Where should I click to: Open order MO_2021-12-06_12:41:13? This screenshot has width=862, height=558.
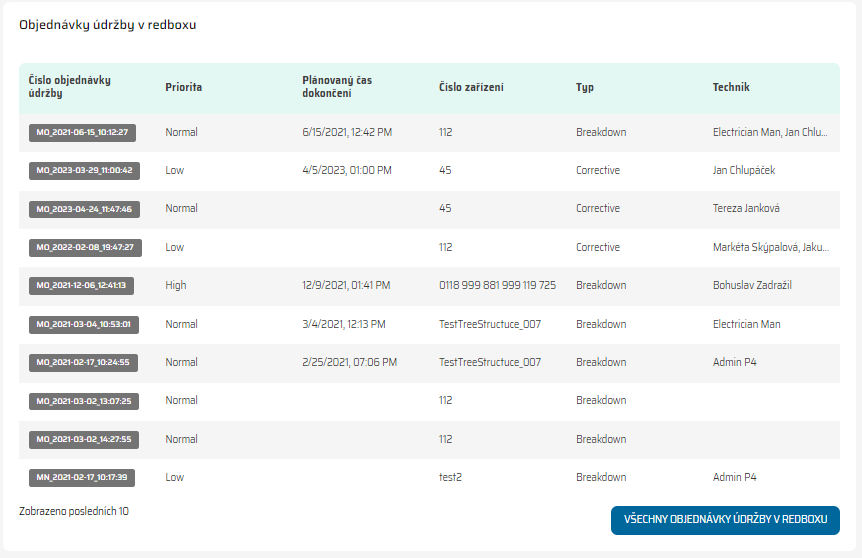[x=84, y=285]
